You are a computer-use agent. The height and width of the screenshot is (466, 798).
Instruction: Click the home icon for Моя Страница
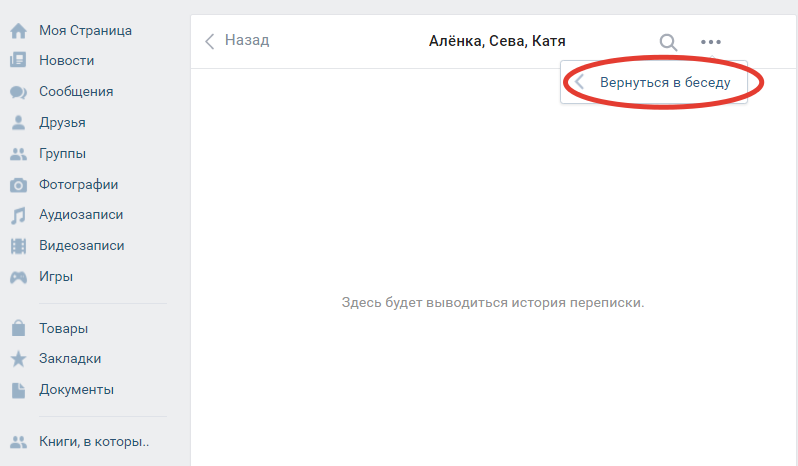[18, 30]
